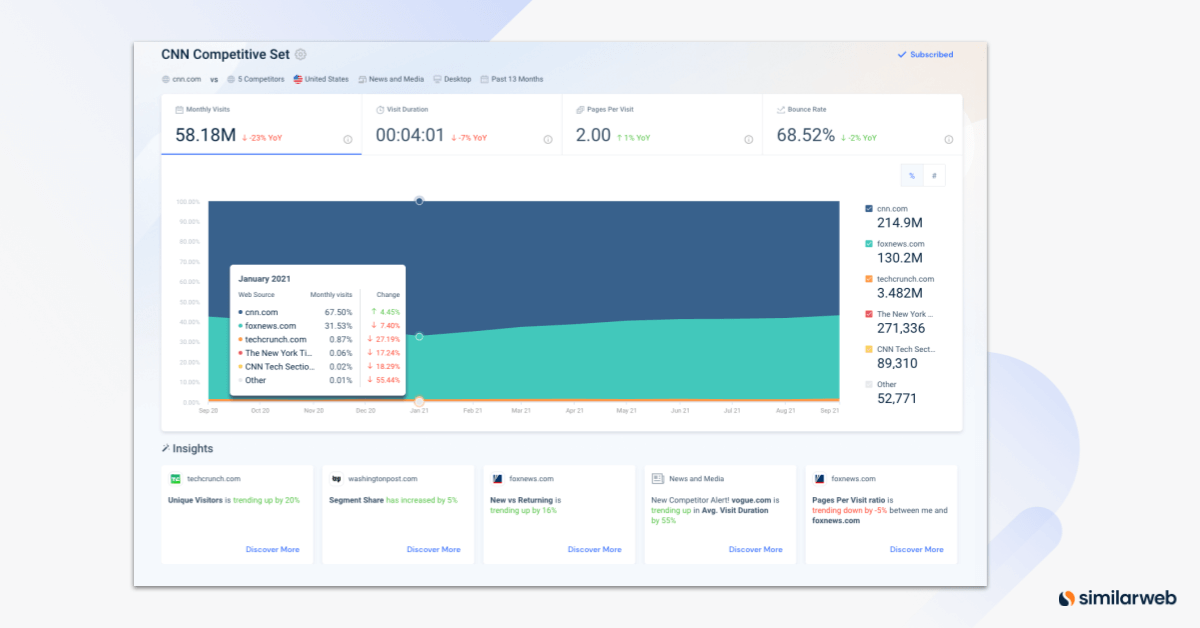Click the Bounce Rate trend icon
This screenshot has height=628, width=1200.
pyautogui.click(x=780, y=109)
